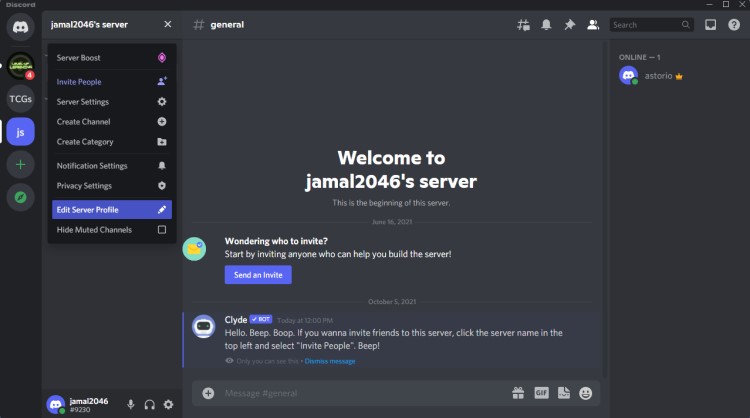The height and width of the screenshot is (418, 750).
Task: Click general channel name in header
Action: (x=227, y=24)
